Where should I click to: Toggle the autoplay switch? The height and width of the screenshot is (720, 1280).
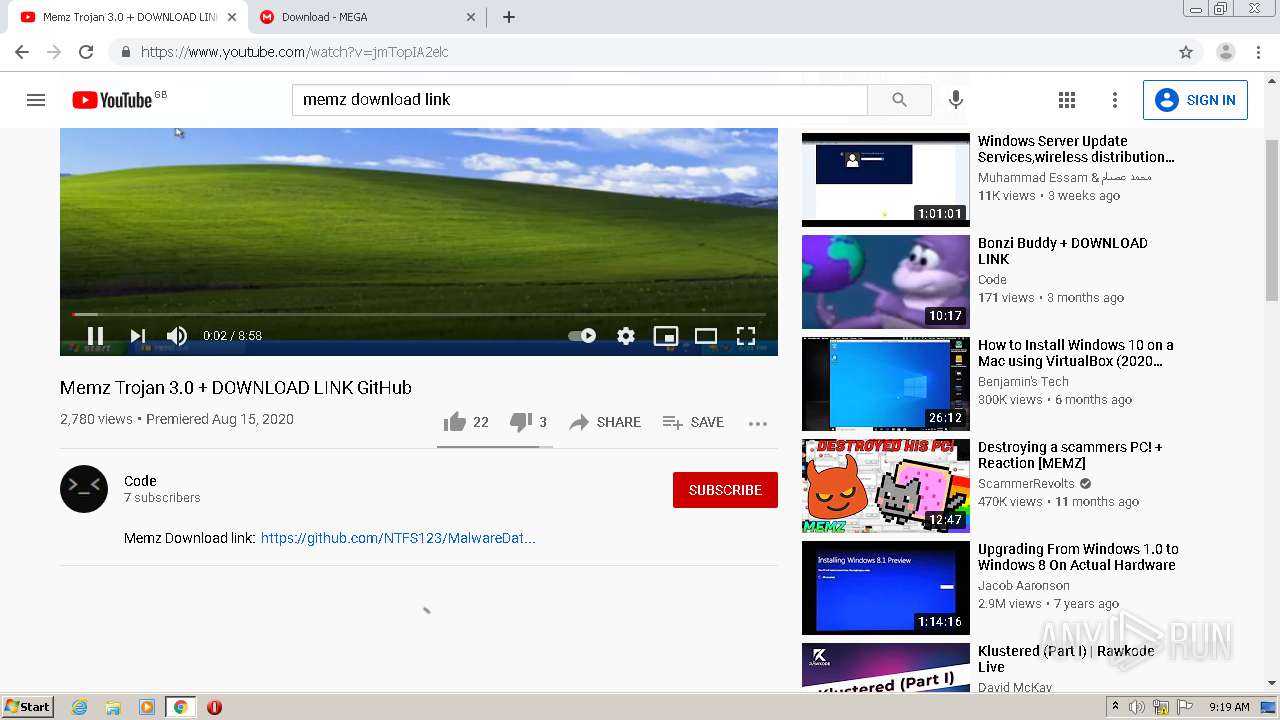(x=582, y=336)
